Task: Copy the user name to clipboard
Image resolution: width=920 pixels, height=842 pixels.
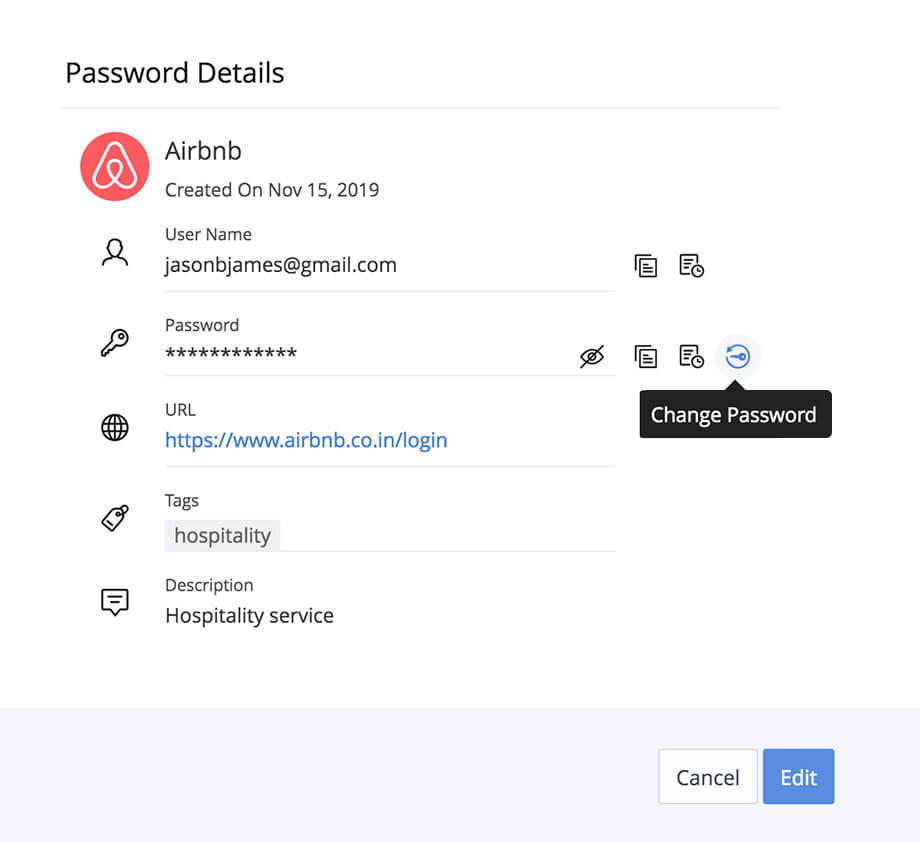Action: click(x=646, y=266)
